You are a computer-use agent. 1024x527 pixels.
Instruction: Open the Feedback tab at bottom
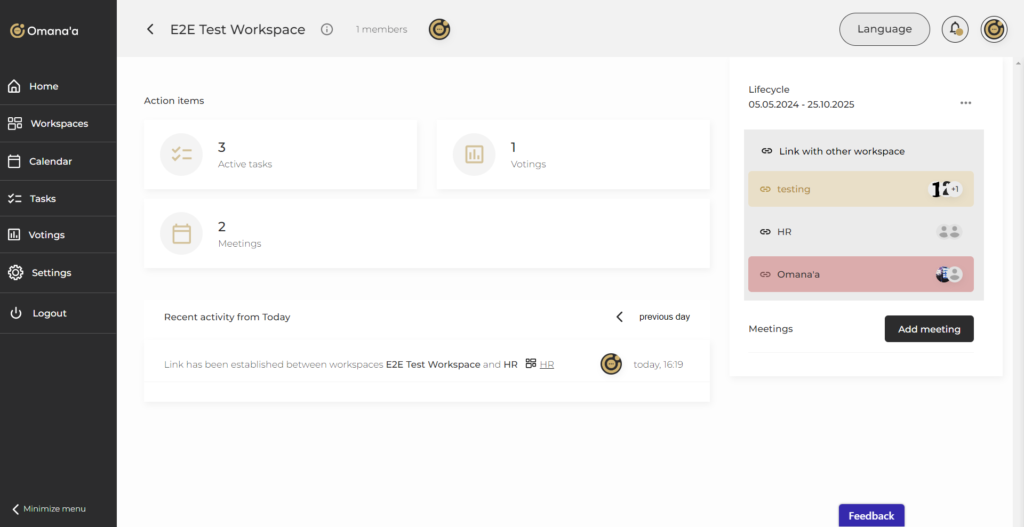pos(871,516)
